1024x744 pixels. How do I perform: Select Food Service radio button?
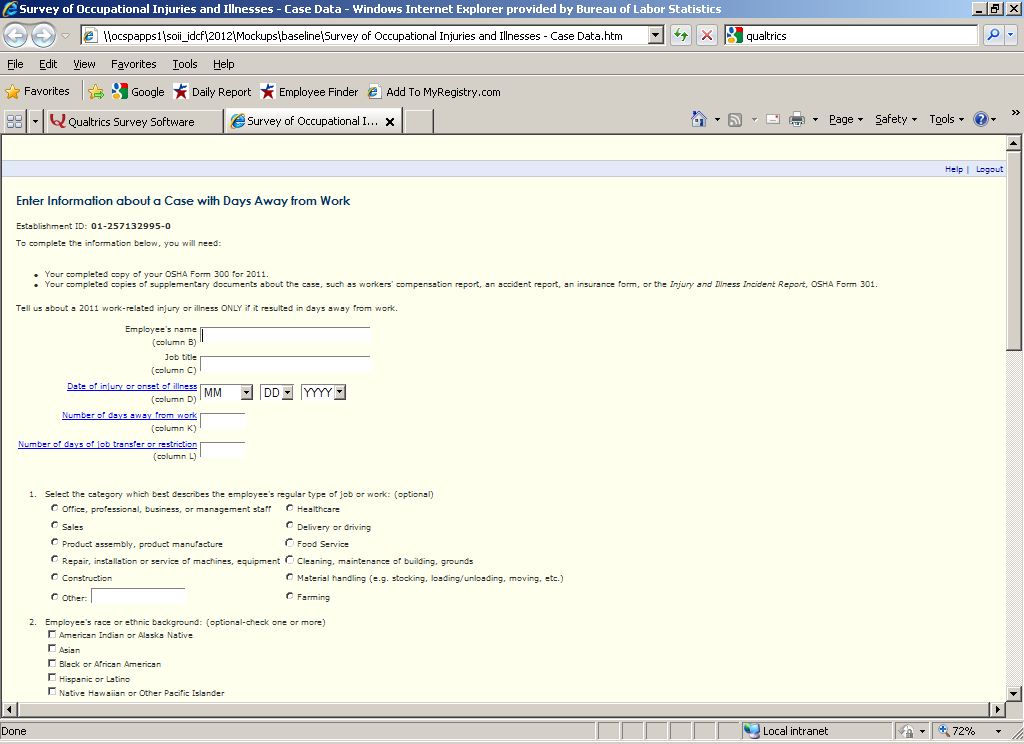coord(289,543)
